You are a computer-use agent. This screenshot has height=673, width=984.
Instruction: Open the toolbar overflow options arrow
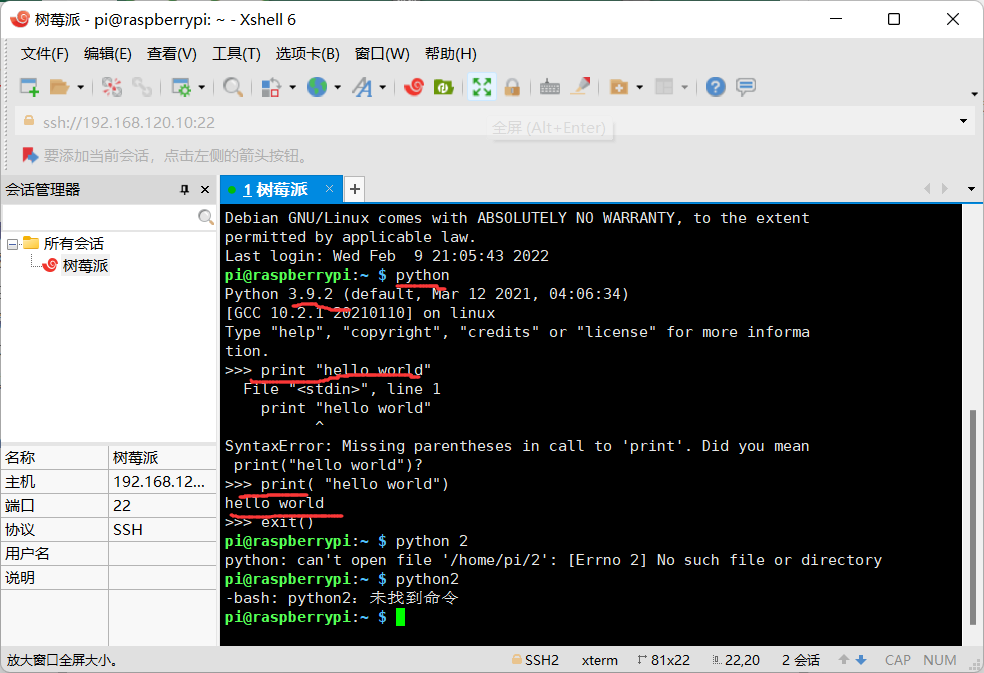click(x=974, y=94)
